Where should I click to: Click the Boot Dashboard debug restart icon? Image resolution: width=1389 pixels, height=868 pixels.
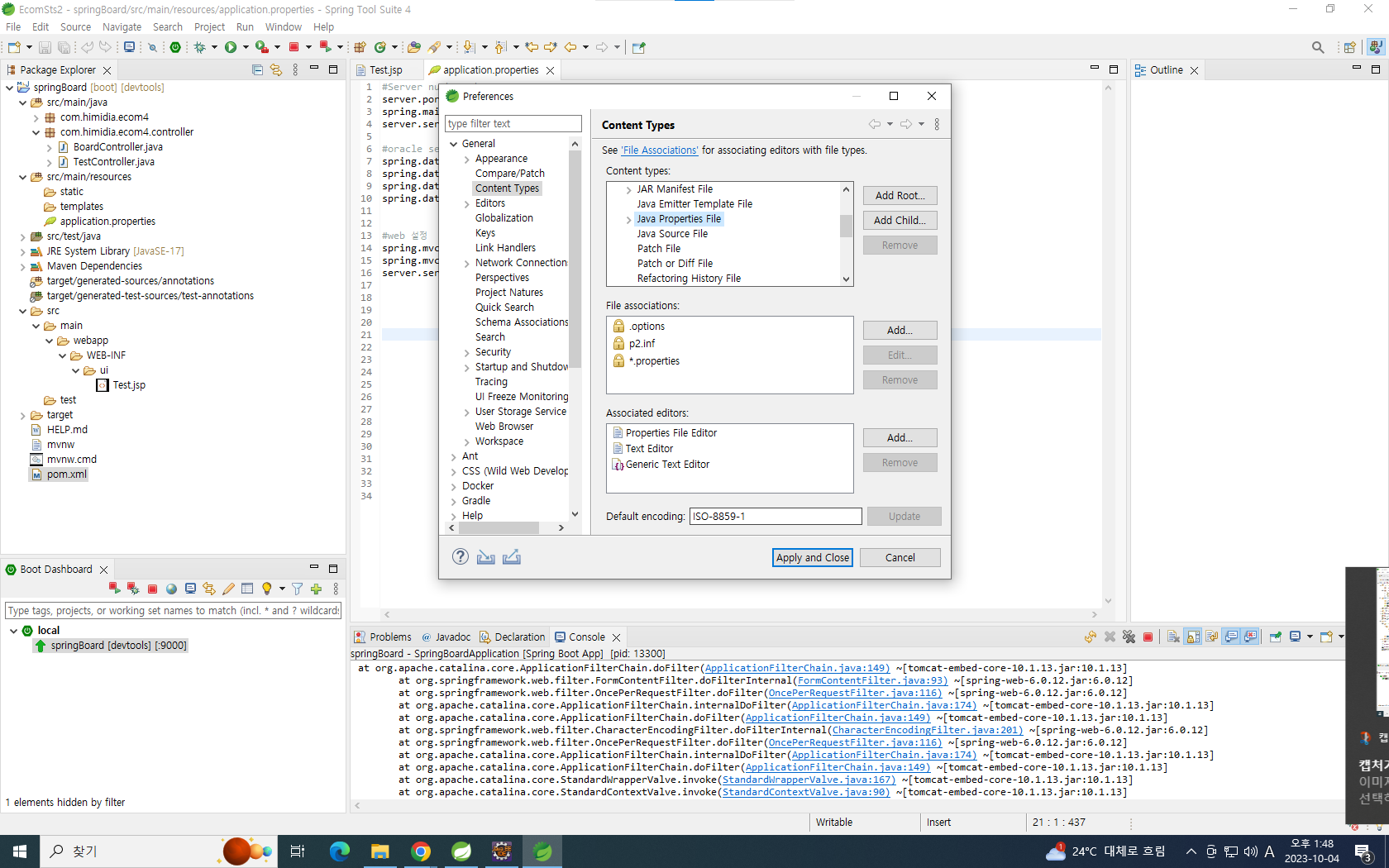pos(133,589)
